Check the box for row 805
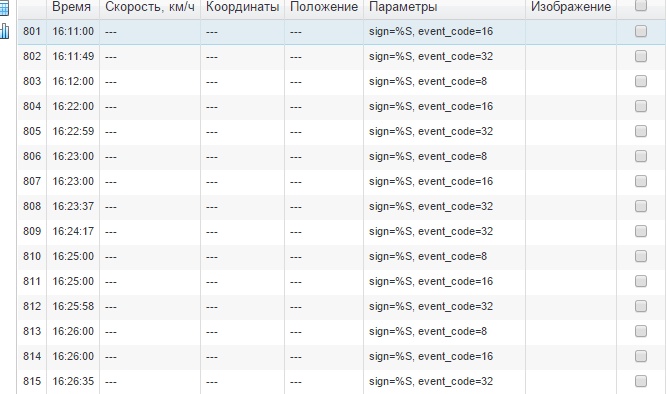666x394 pixels. pyautogui.click(x=641, y=131)
